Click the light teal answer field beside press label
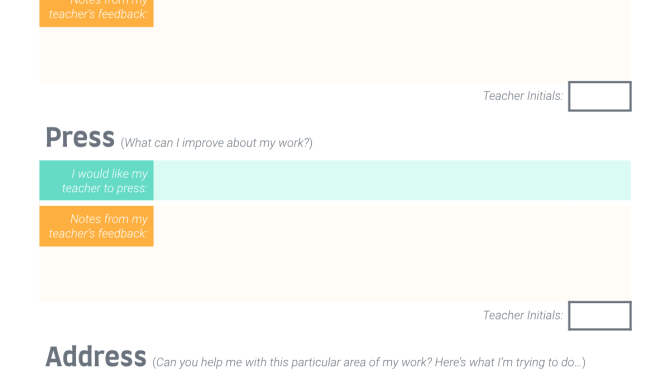Screen dimensions: 670x370 (392, 180)
